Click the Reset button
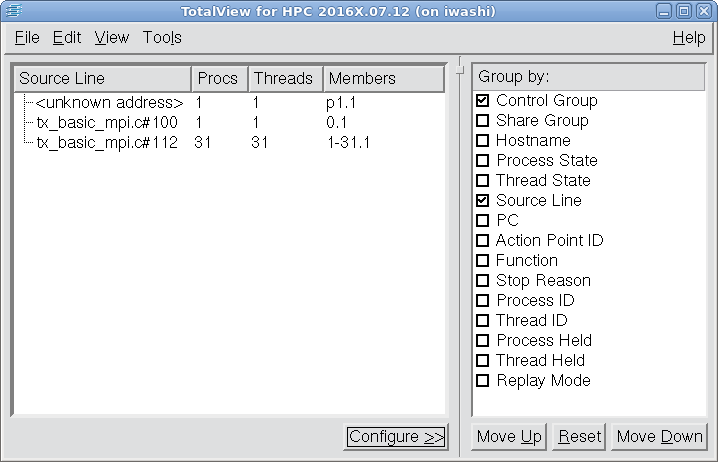Image resolution: width=718 pixels, height=462 pixels. click(579, 437)
